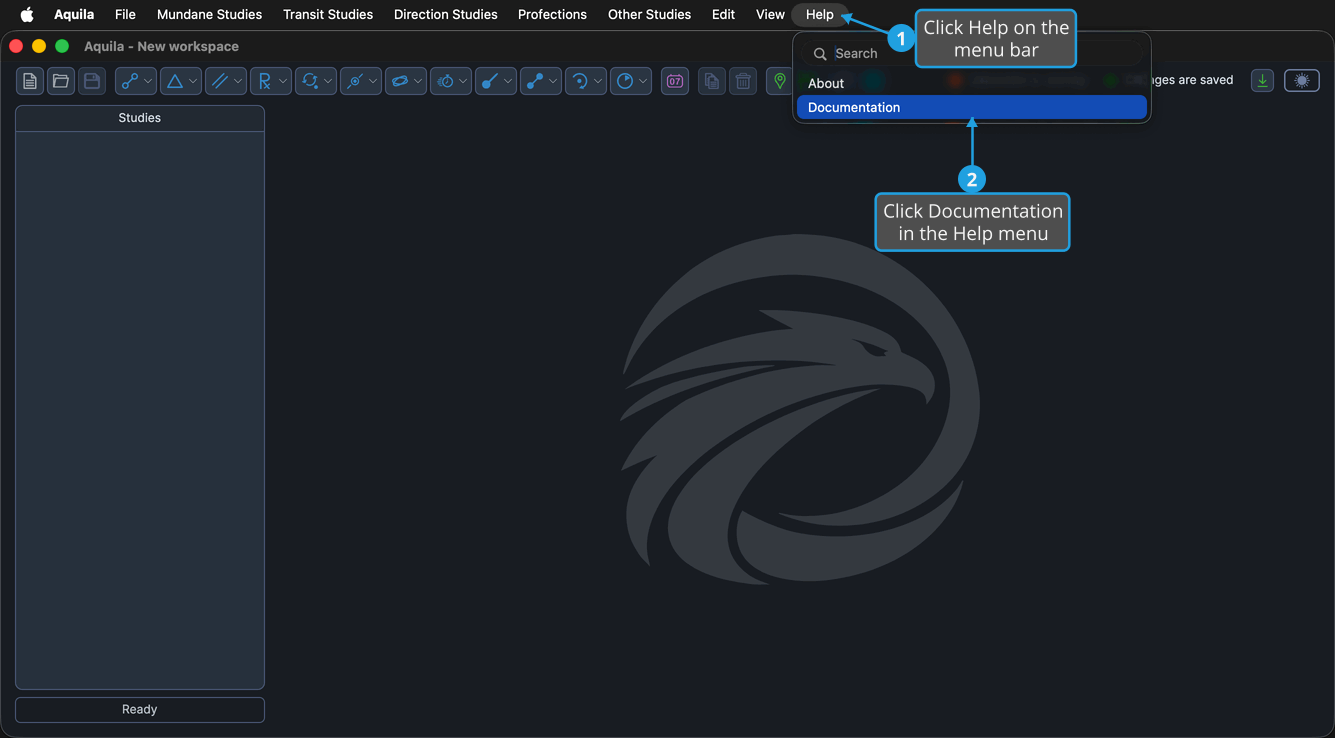
Task: Click the Search field in Help menu
Action: pyautogui.click(x=972, y=53)
